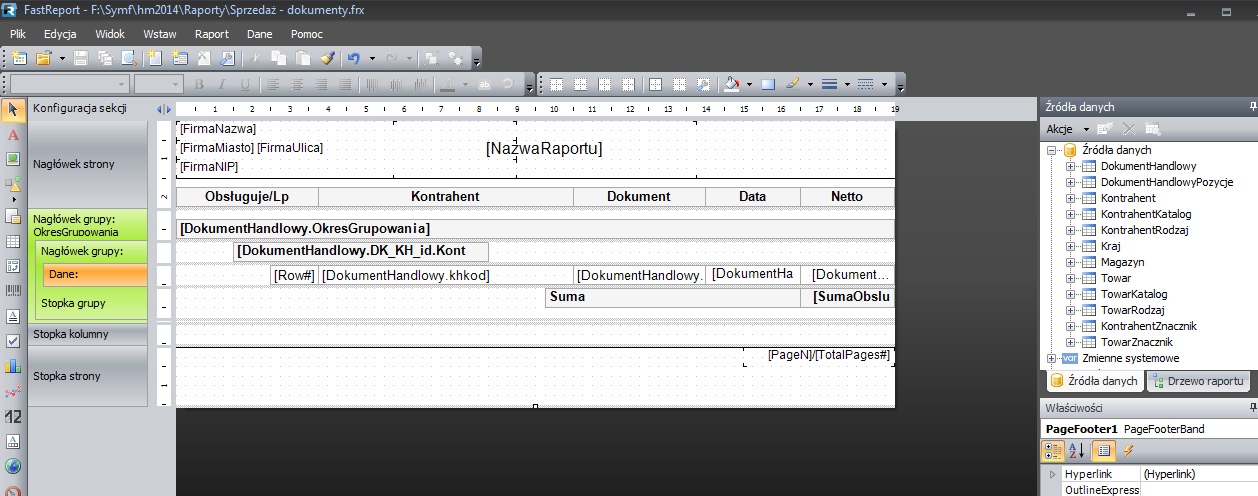
Task: Switch properties panel to Events view
Action: tap(1128, 451)
